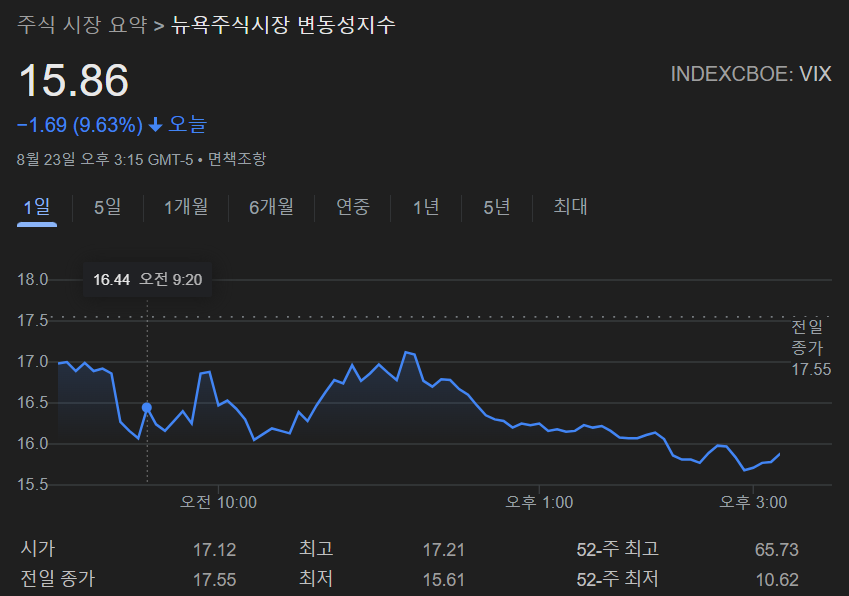The height and width of the screenshot is (596, 849).
Task: Click the 뉴욕주식시장 변동성지수 title
Action: coord(283,24)
